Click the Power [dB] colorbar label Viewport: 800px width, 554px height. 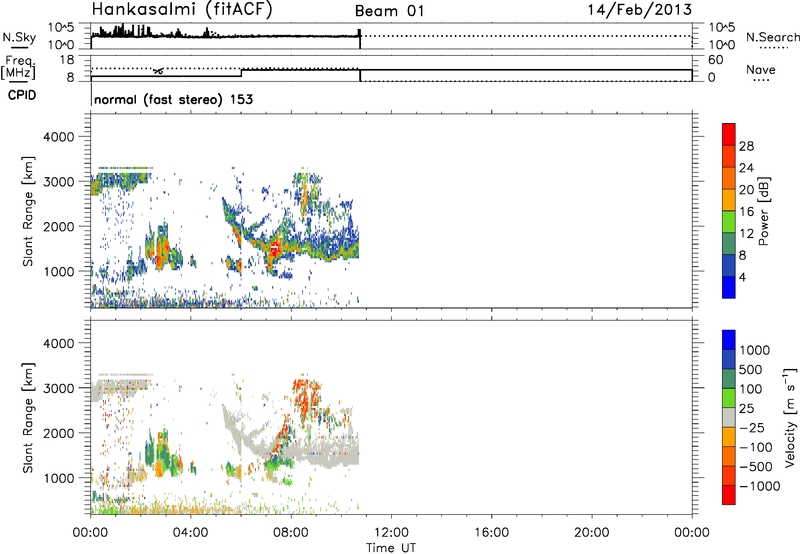pyautogui.click(x=763, y=211)
